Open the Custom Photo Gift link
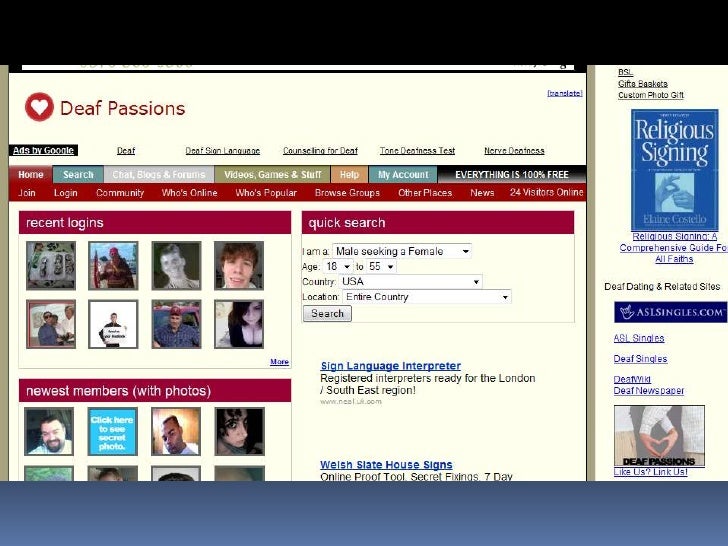728x546 pixels. click(x=651, y=95)
